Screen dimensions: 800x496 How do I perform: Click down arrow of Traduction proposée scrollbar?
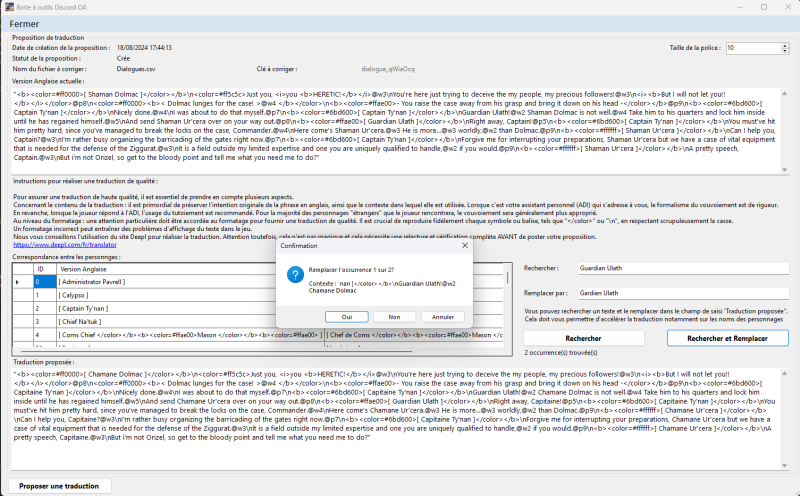click(785, 465)
